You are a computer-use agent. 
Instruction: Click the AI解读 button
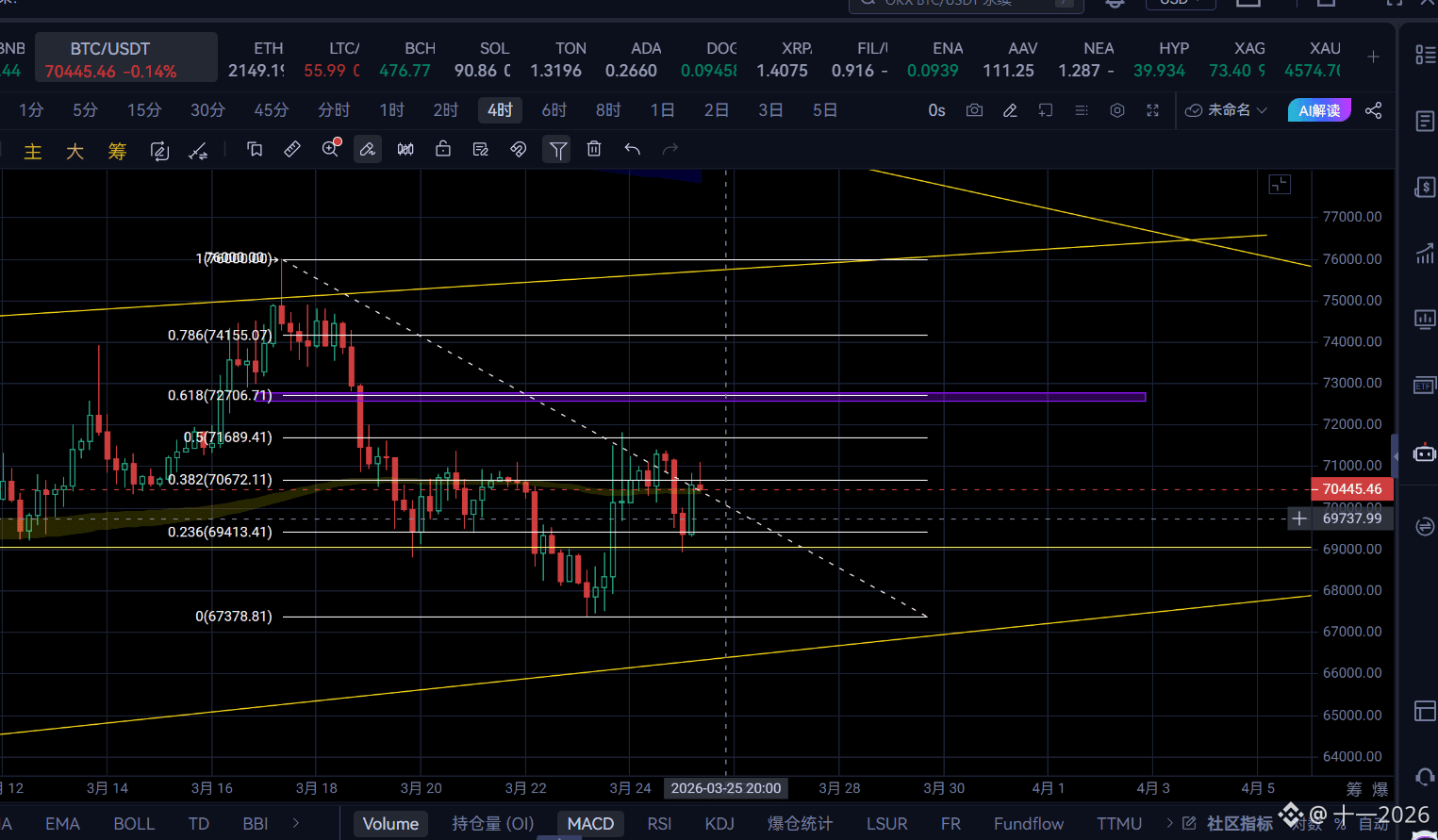pyautogui.click(x=1319, y=110)
